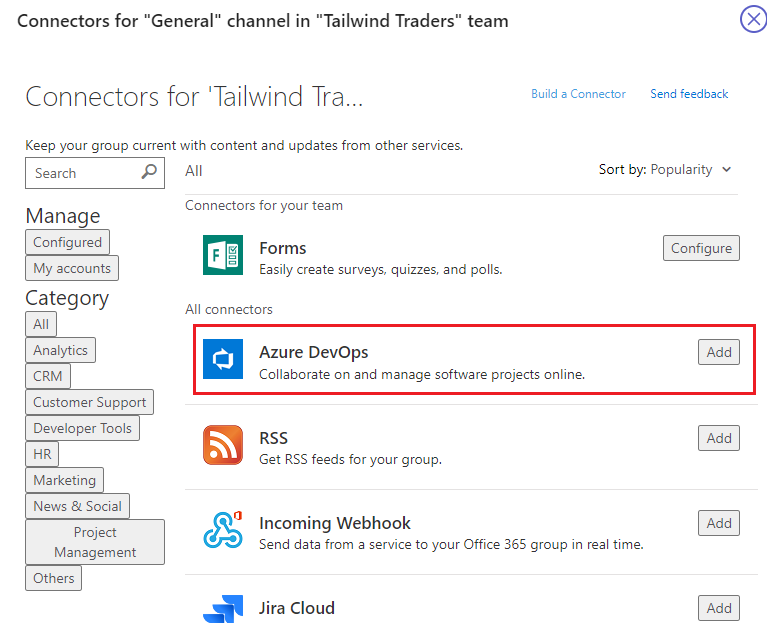Click in the Search connectors field
767x623 pixels.
(x=95, y=173)
